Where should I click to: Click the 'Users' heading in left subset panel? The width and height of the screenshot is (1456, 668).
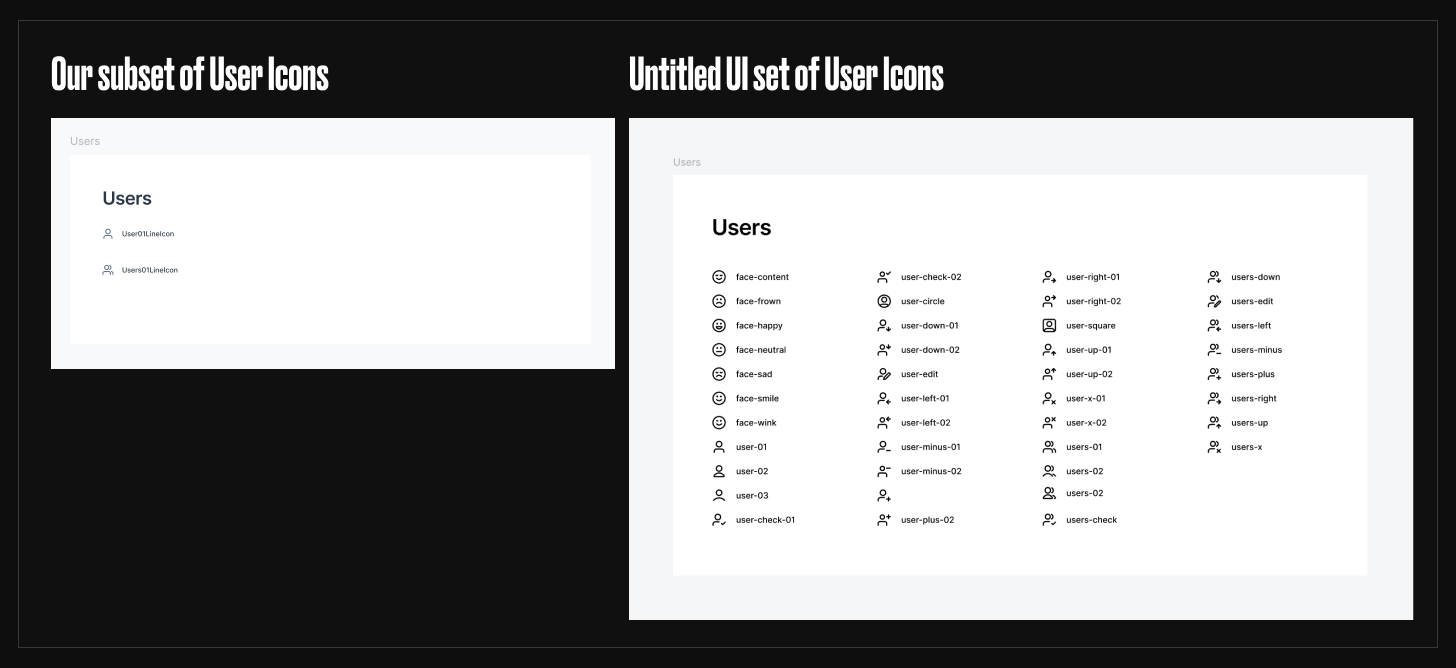[x=127, y=198]
